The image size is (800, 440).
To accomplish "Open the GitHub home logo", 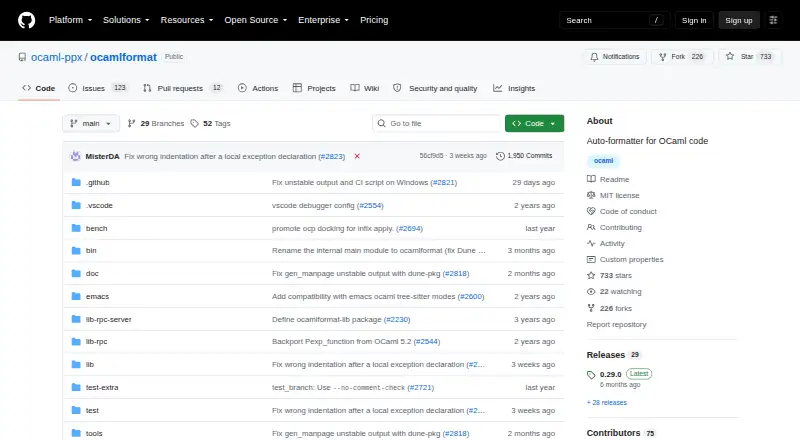I will (27, 20).
